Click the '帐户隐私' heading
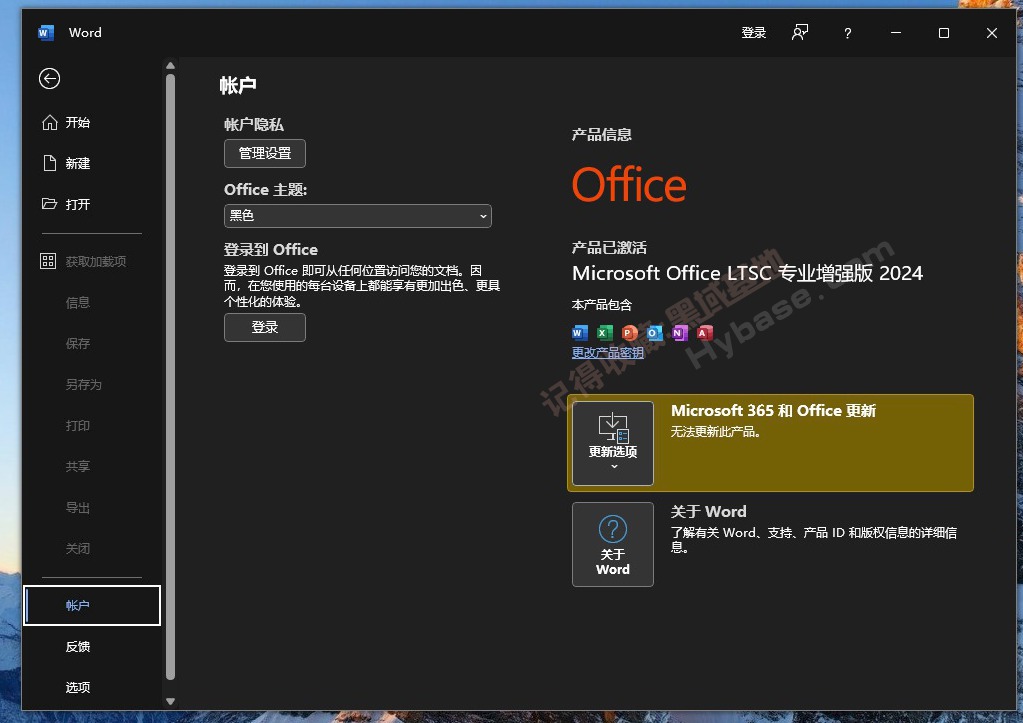Screen dimensions: 1023x723 coord(254,125)
